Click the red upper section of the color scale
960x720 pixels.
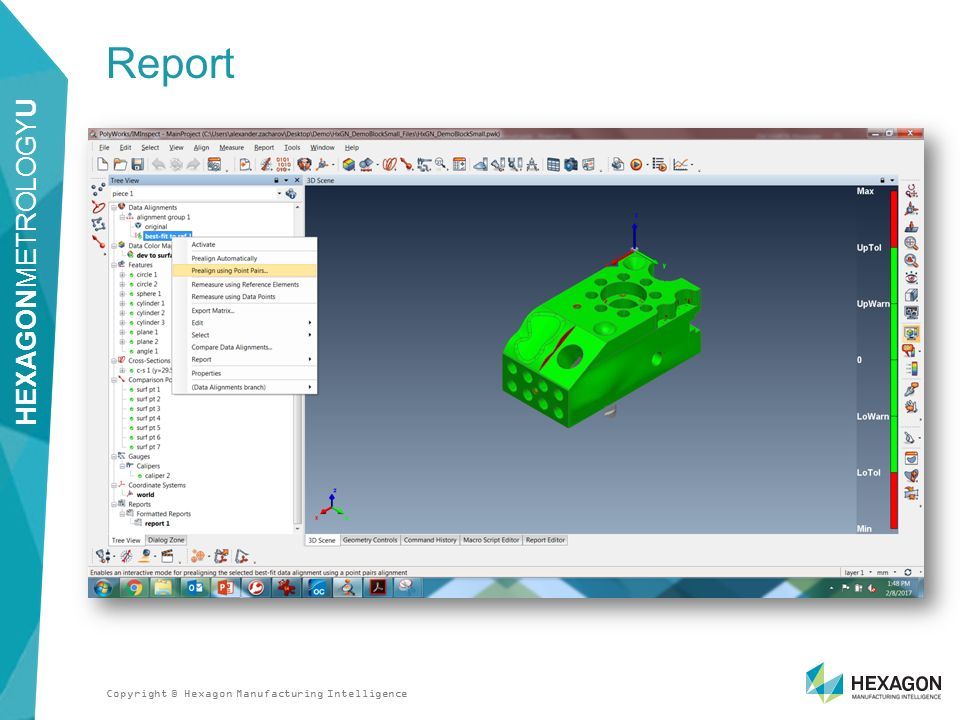[894, 219]
